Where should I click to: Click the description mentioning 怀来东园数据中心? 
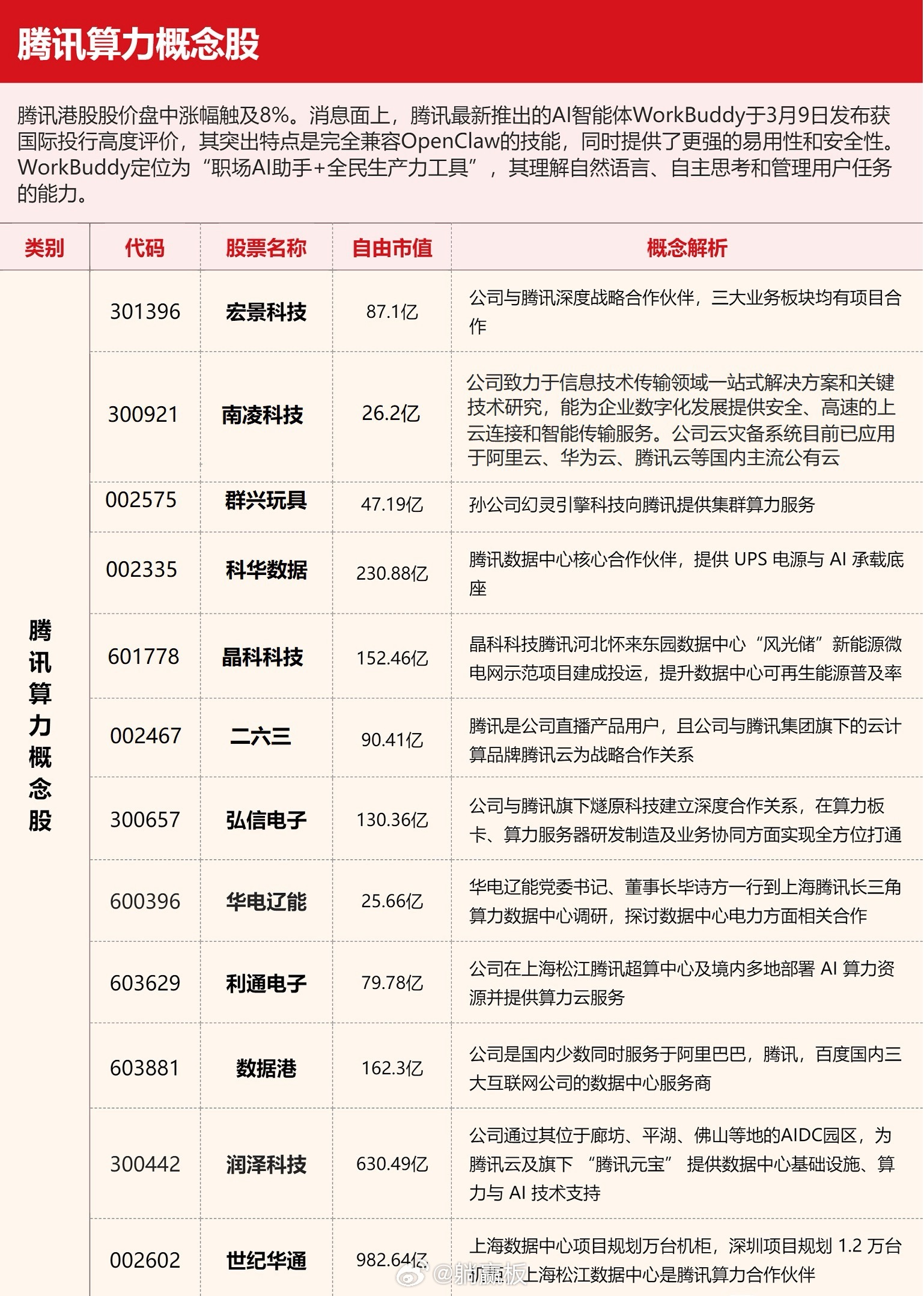tap(685, 659)
